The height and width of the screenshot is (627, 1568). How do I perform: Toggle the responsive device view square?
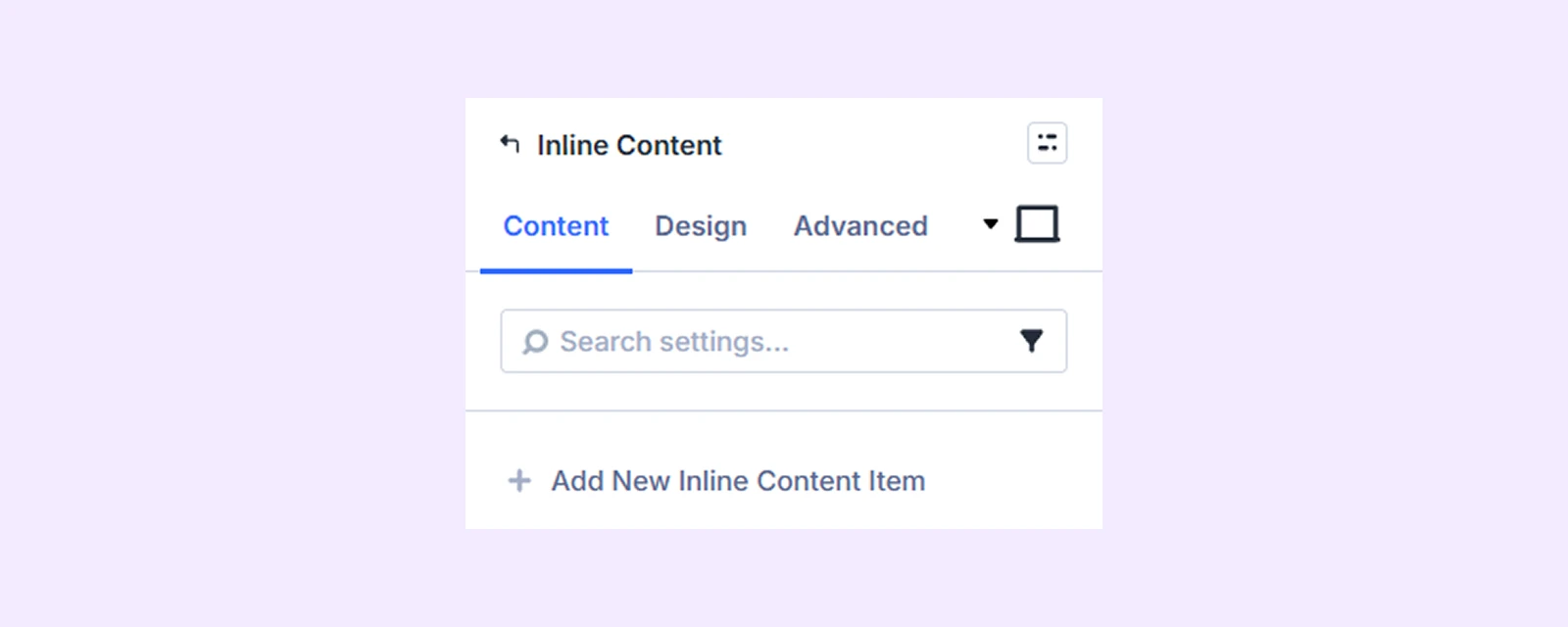[1037, 224]
